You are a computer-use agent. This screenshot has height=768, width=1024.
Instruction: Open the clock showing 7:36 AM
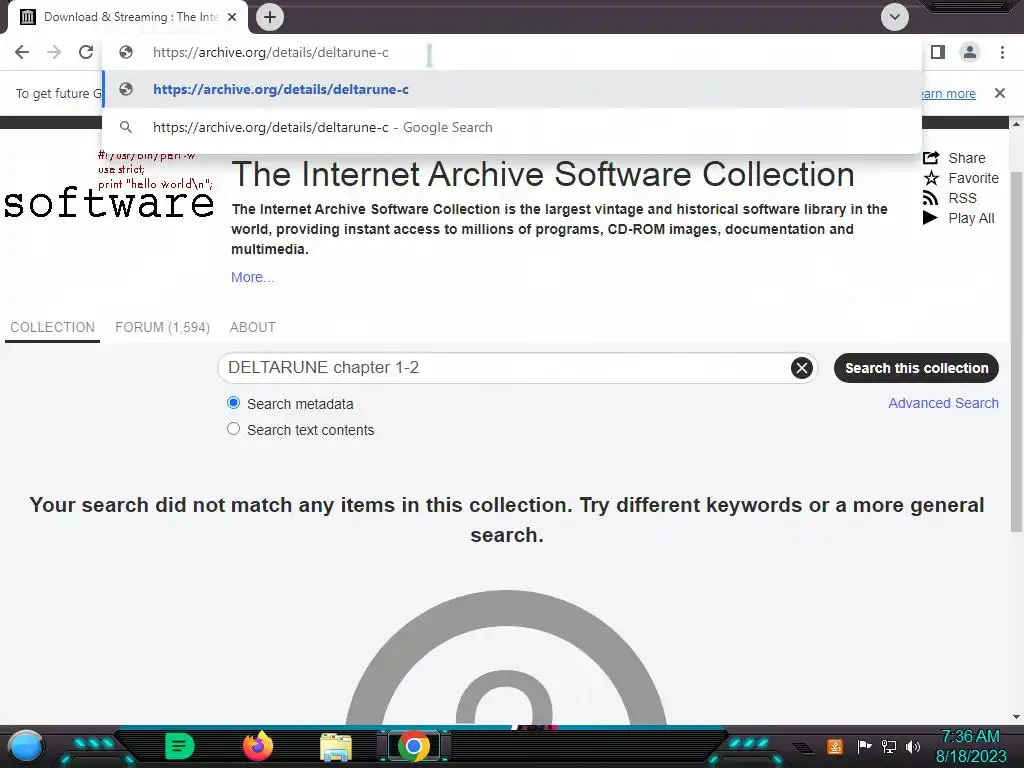[x=970, y=746]
